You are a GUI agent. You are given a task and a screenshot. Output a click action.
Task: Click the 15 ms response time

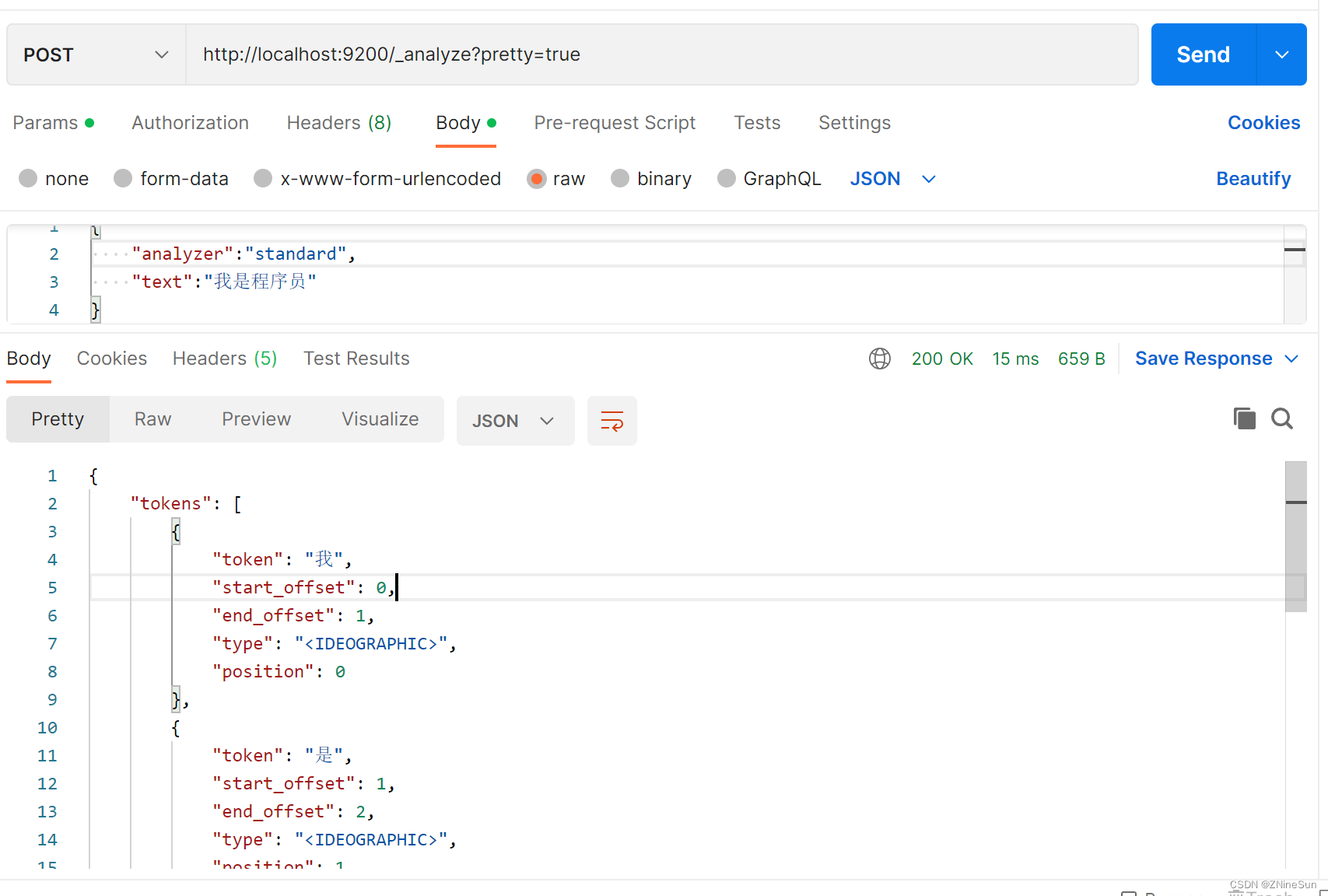point(1015,359)
